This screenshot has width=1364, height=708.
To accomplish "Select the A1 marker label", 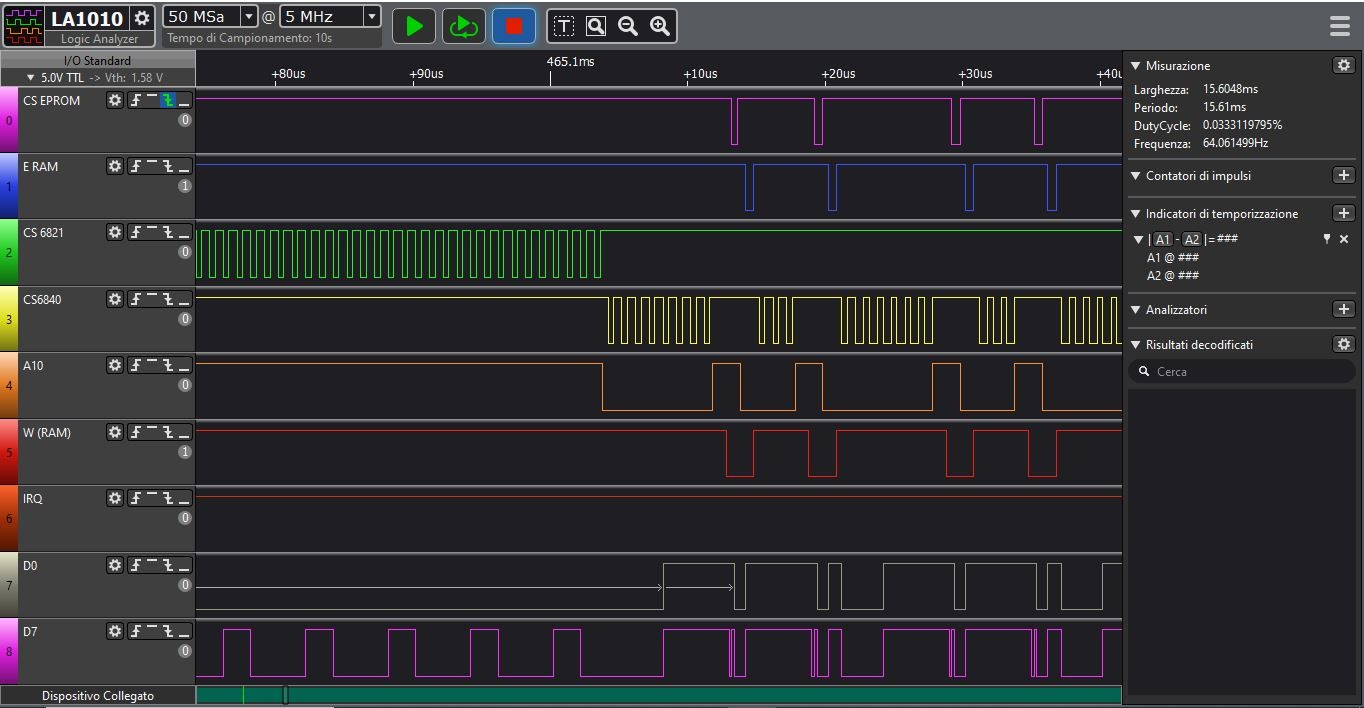I will pos(1163,239).
